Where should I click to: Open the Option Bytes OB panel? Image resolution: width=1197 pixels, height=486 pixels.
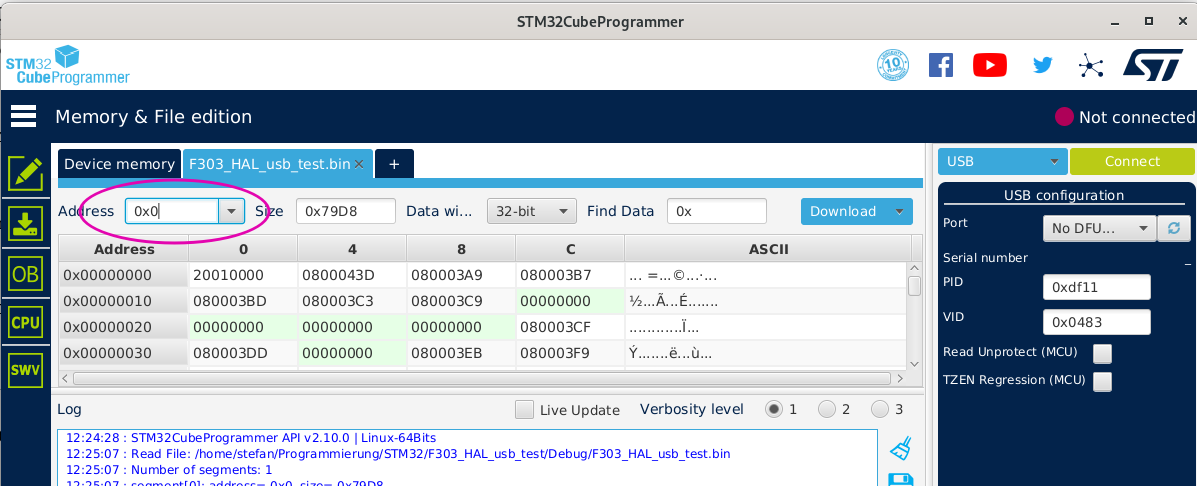[x=24, y=273]
